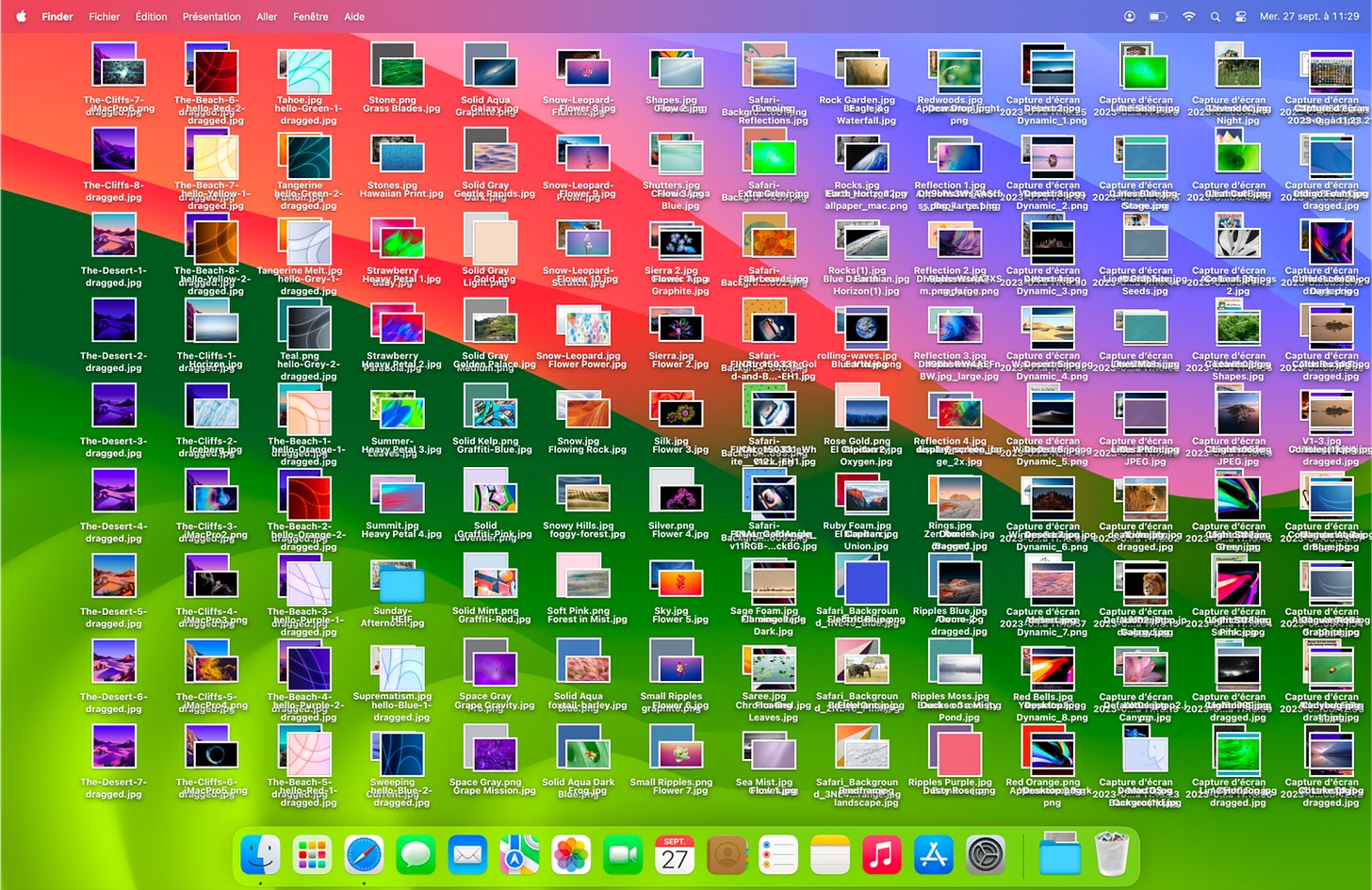The width and height of the screenshot is (1372, 890).
Task: Select The-Desert-6-dragged.jpg thumbnail
Action: [x=113, y=662]
